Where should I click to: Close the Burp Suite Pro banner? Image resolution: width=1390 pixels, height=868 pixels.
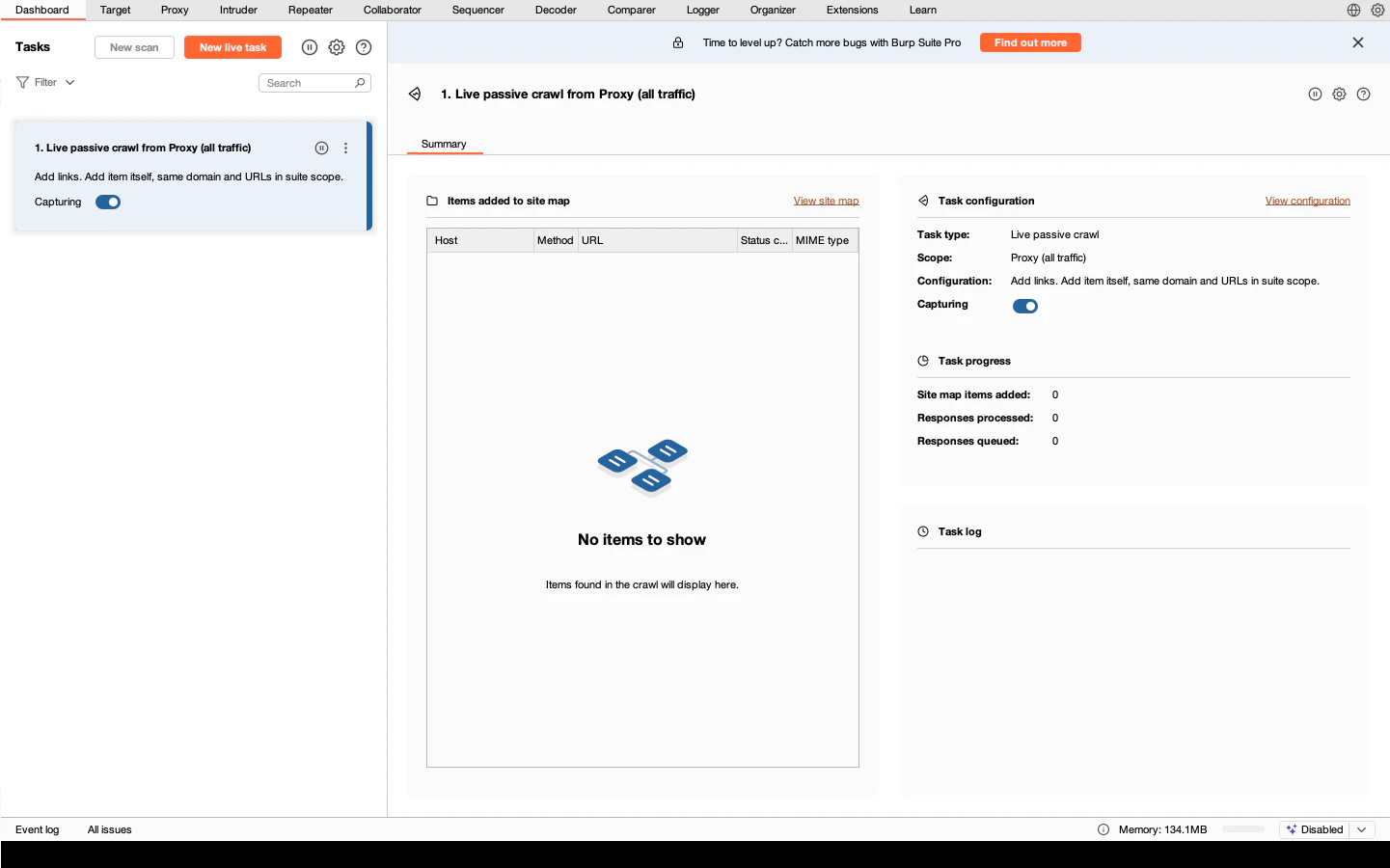[1358, 42]
